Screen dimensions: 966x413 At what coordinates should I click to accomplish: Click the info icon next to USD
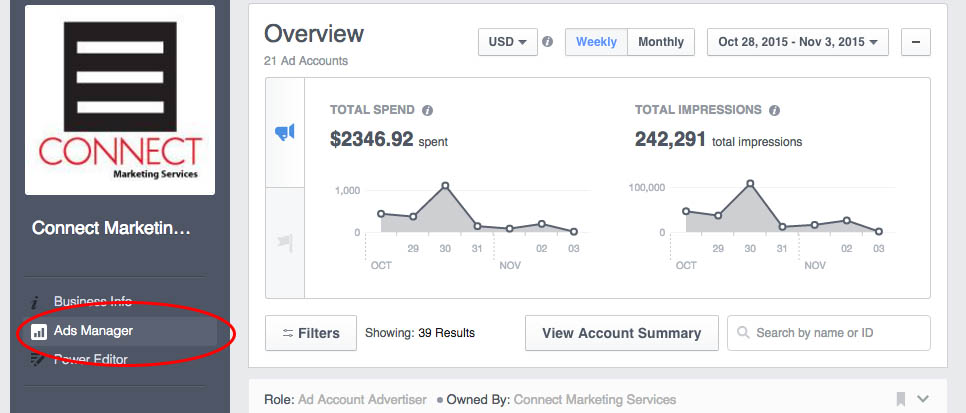click(548, 42)
